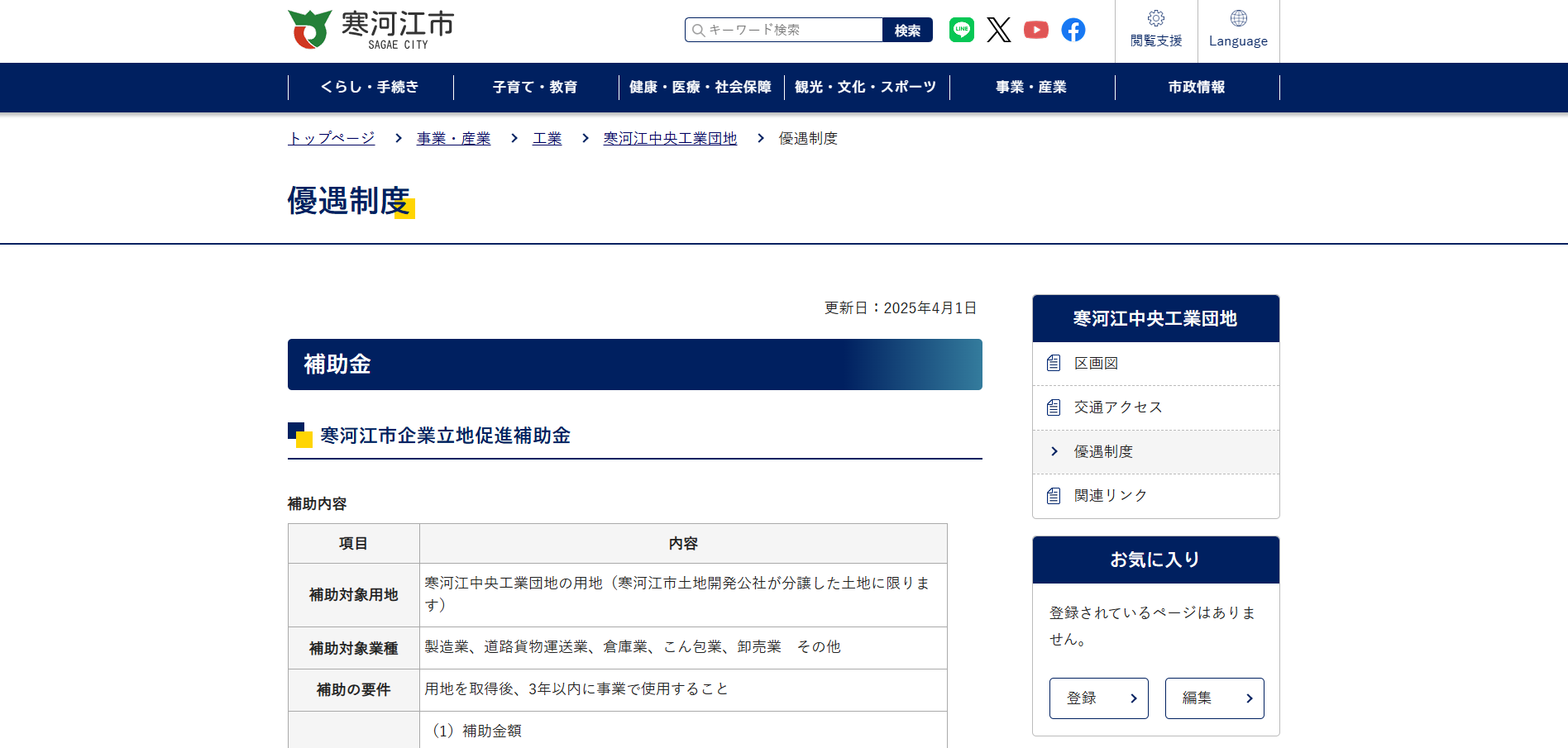Image resolution: width=1568 pixels, height=748 pixels.
Task: Click 用地を取得後、3年以内 table cell
Action: [684, 689]
